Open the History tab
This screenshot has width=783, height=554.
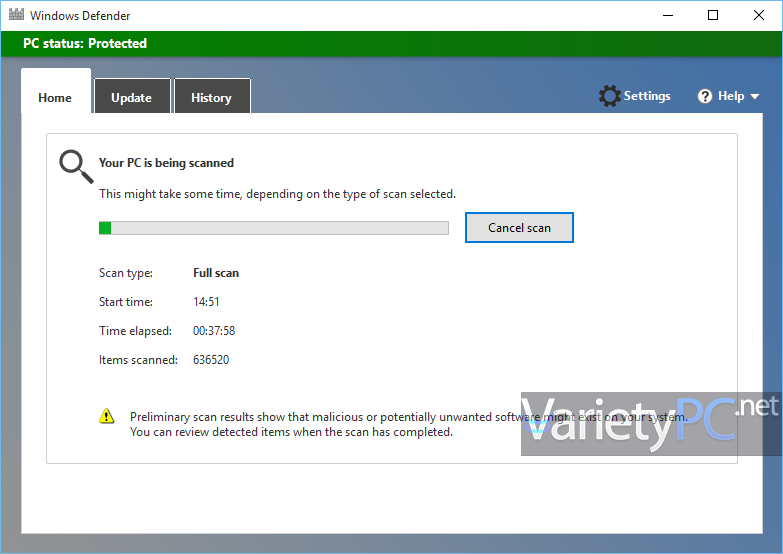point(212,96)
